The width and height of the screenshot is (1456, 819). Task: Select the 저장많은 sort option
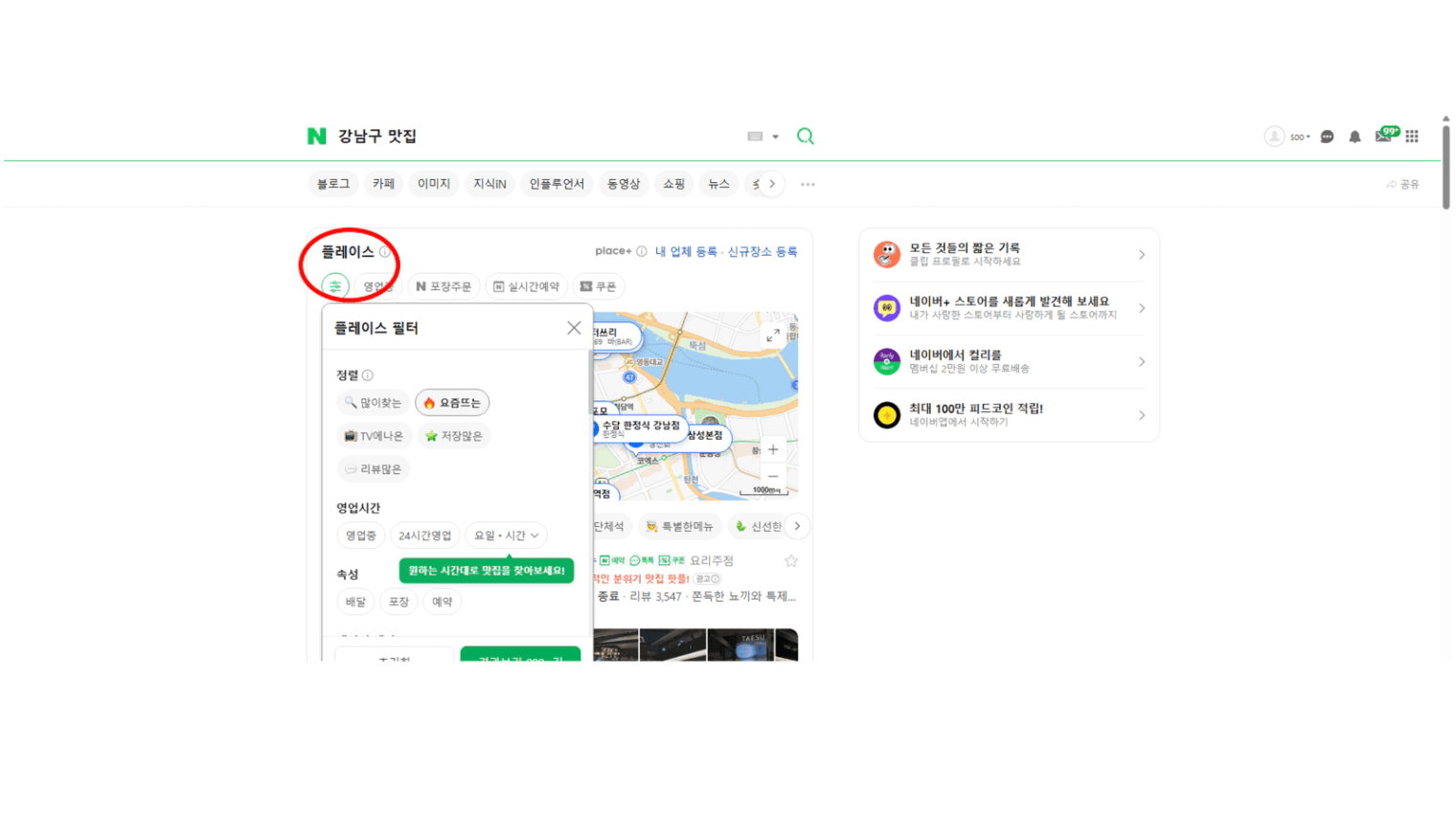point(454,436)
